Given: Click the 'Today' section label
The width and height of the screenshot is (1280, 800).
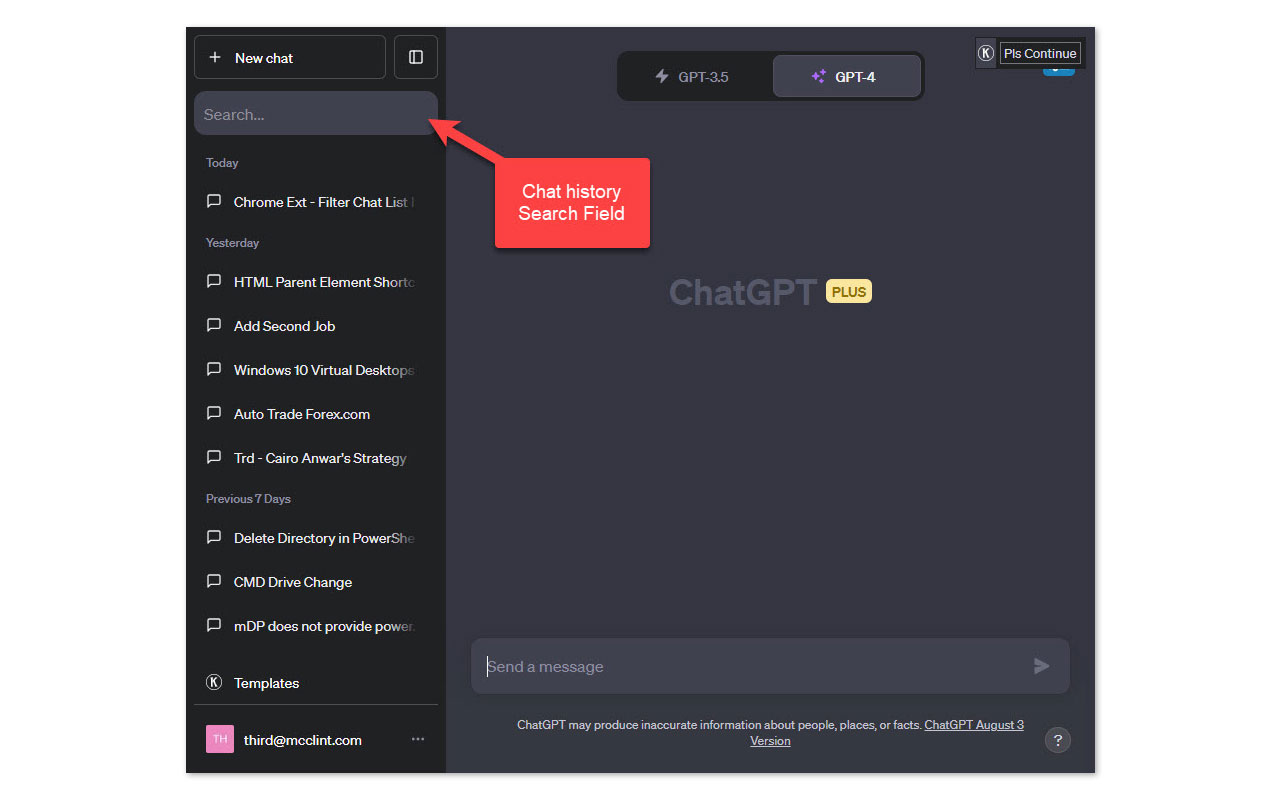Looking at the screenshot, I should 222,162.
